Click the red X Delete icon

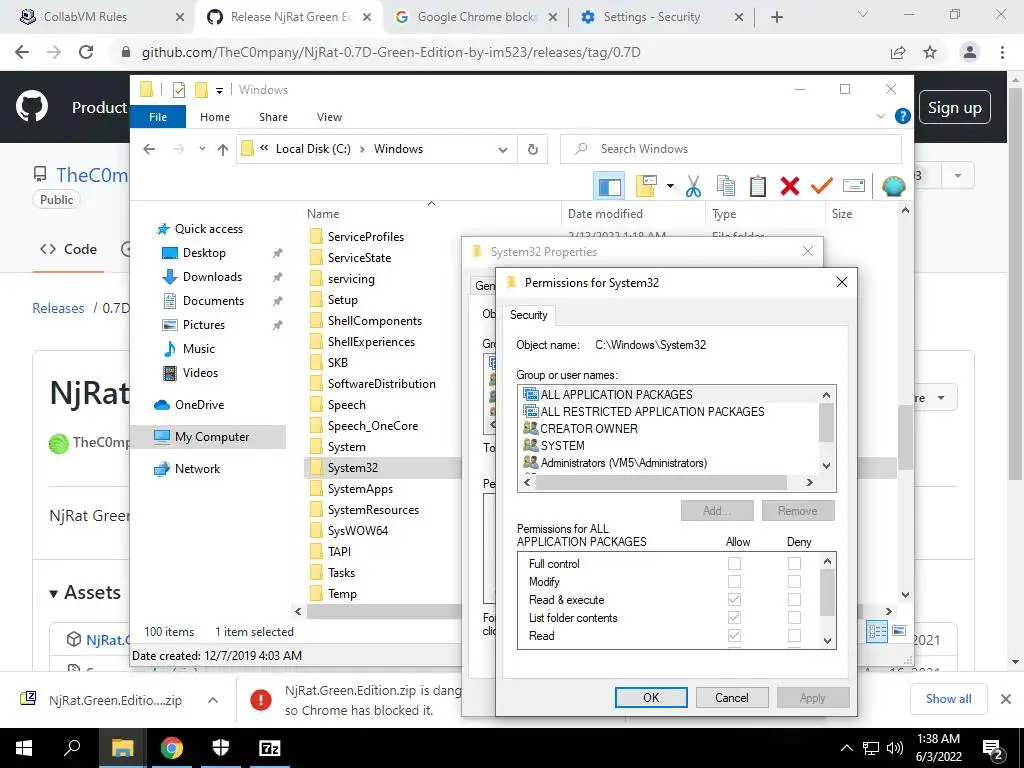pyautogui.click(x=790, y=187)
